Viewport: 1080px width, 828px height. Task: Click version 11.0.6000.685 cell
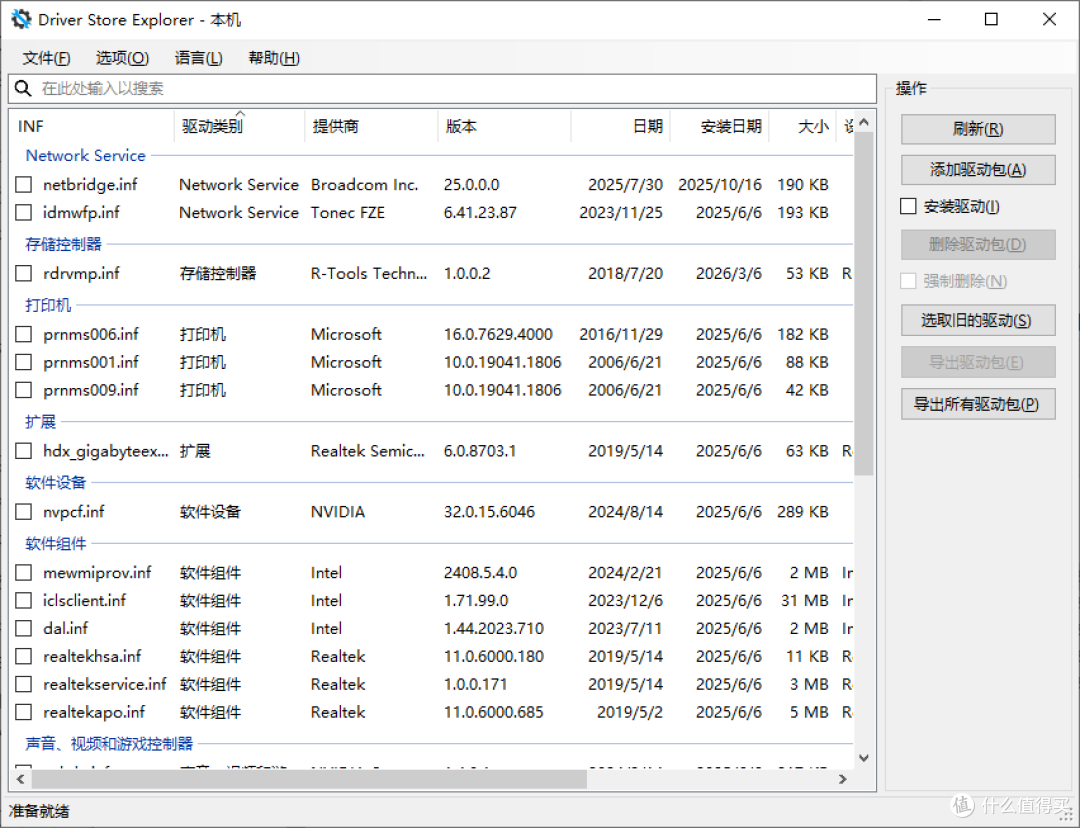(493, 712)
